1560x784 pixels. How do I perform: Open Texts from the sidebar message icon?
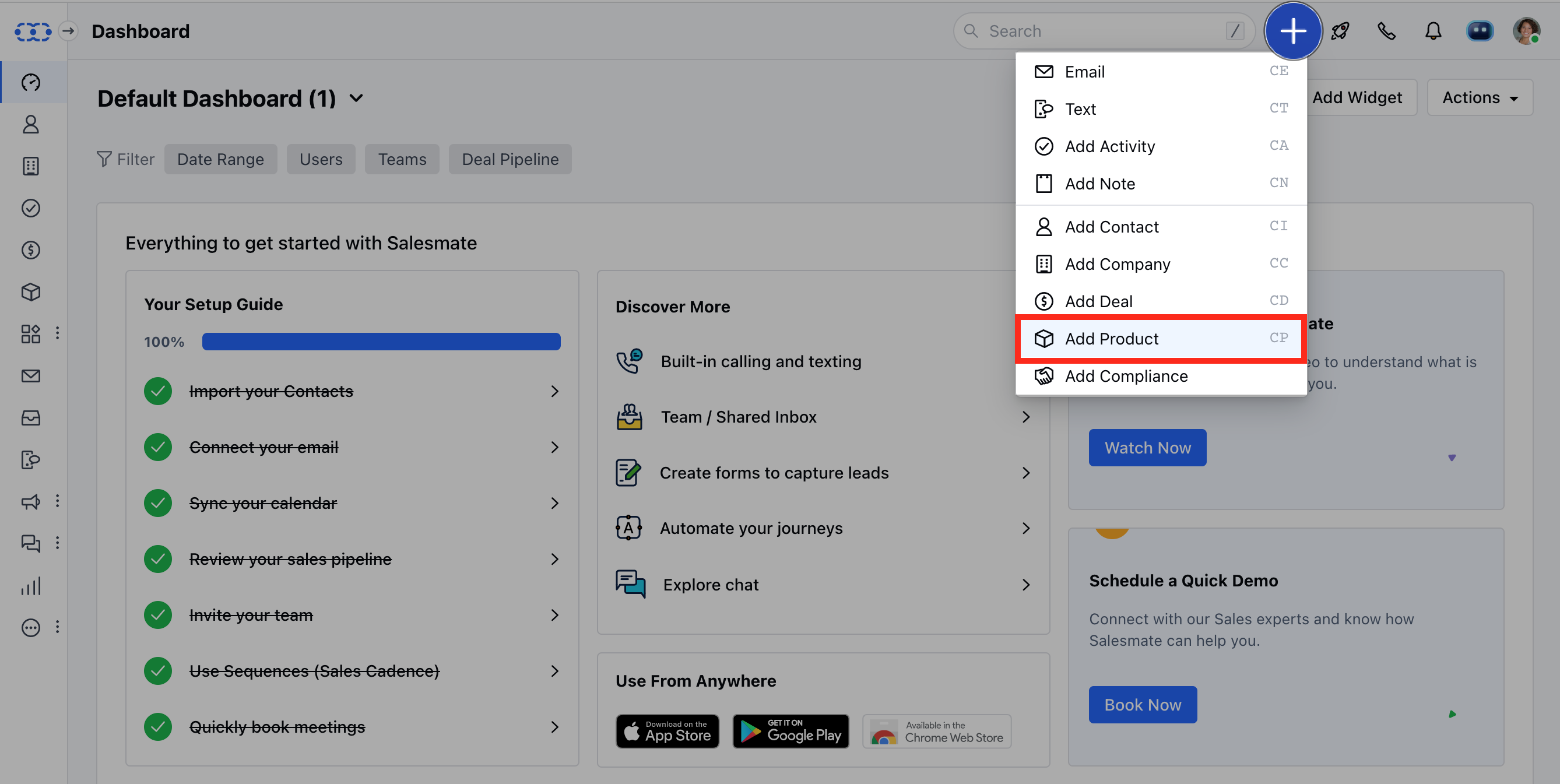coord(31,459)
